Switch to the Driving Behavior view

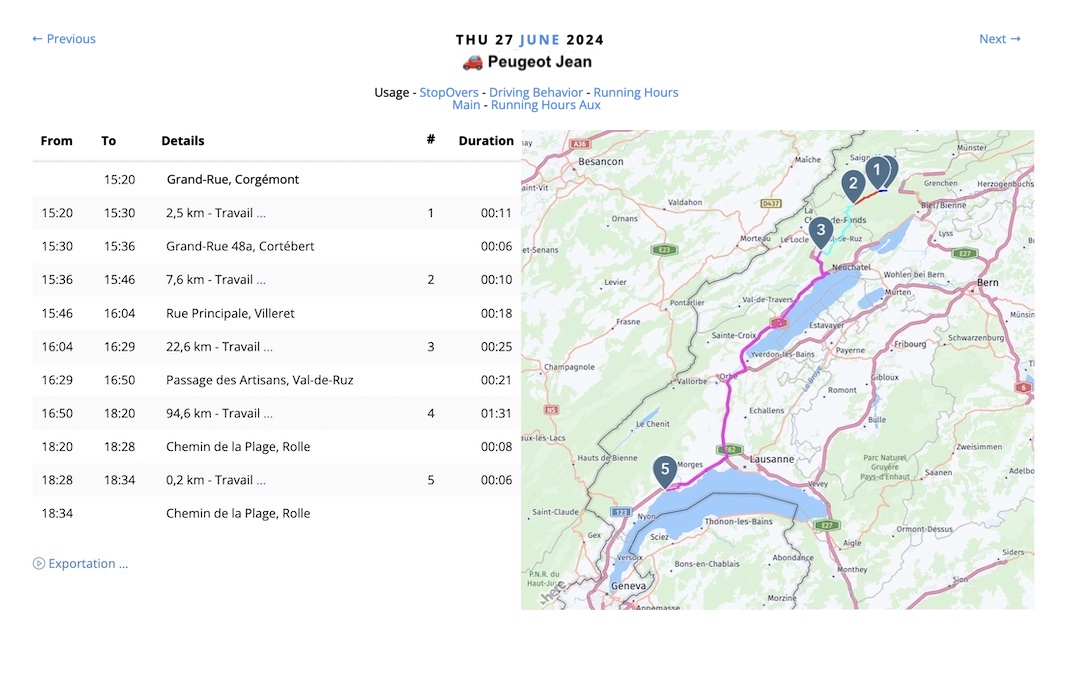536,92
